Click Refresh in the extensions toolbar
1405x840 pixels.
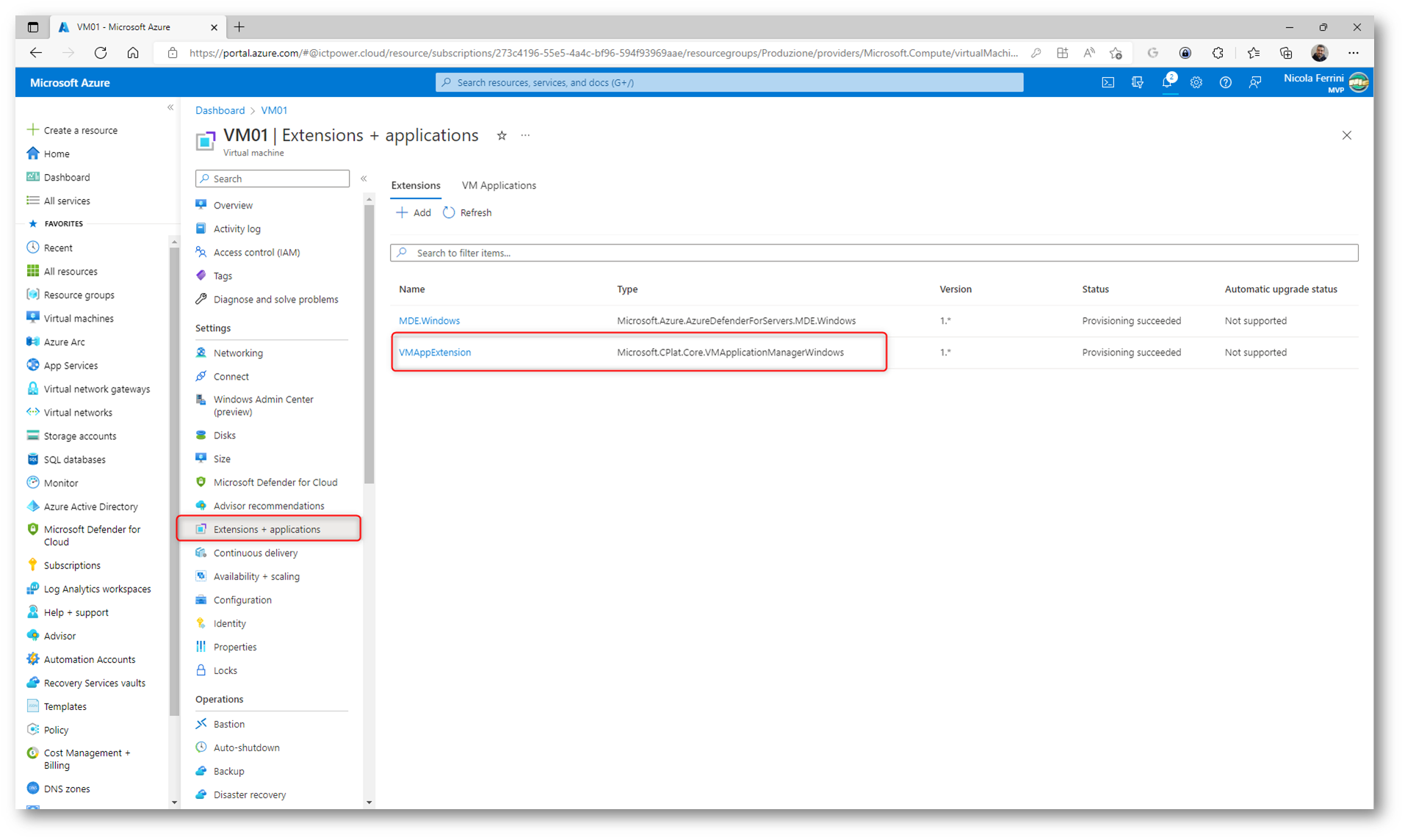coord(467,212)
